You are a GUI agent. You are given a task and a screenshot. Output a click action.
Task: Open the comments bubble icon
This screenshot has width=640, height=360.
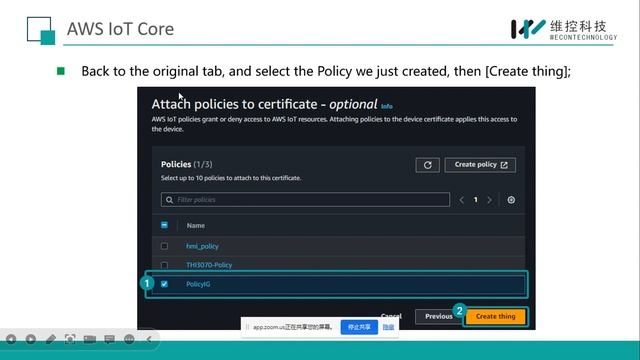(x=109, y=339)
